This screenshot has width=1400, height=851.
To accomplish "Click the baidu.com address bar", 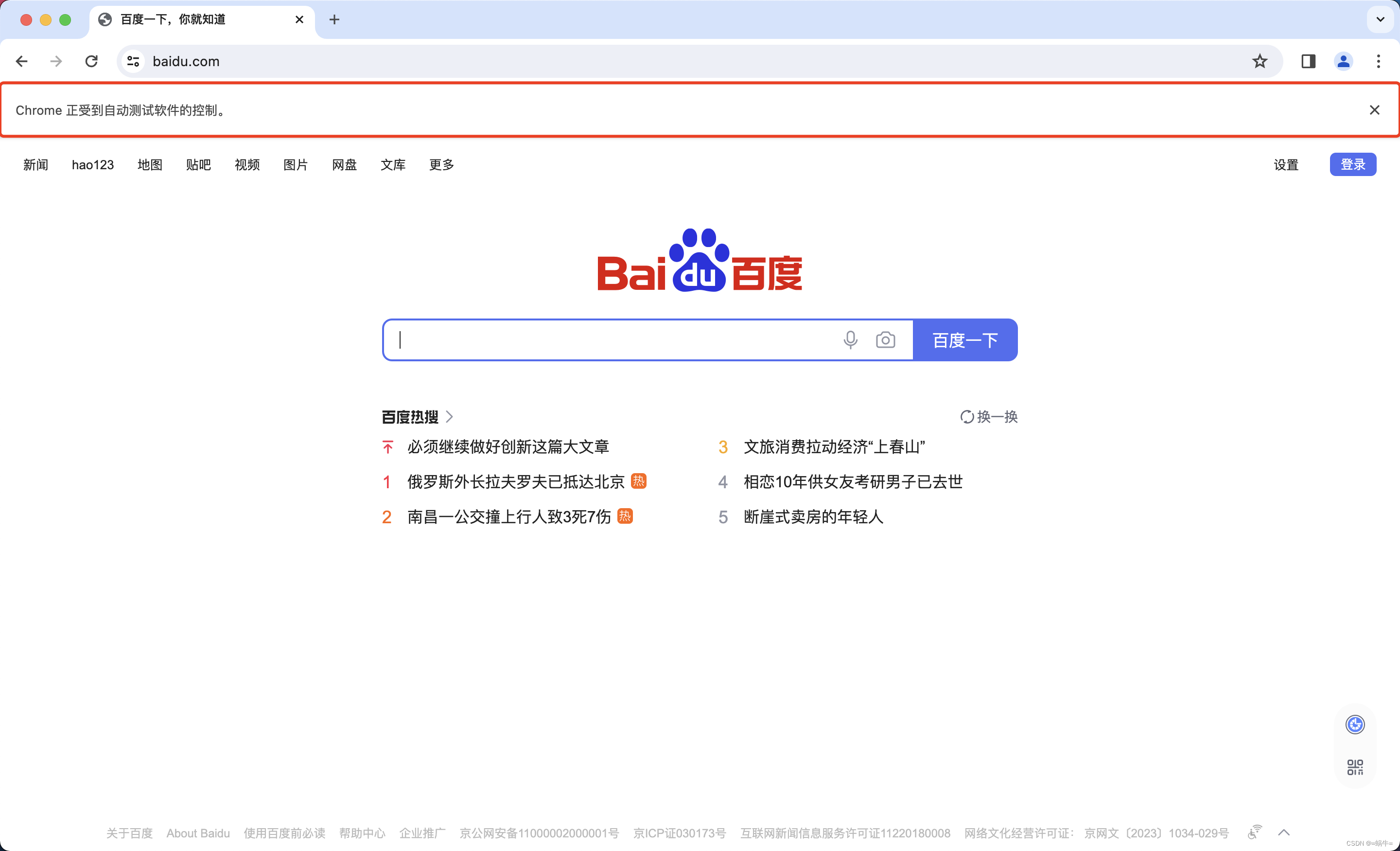I will 699,61.
